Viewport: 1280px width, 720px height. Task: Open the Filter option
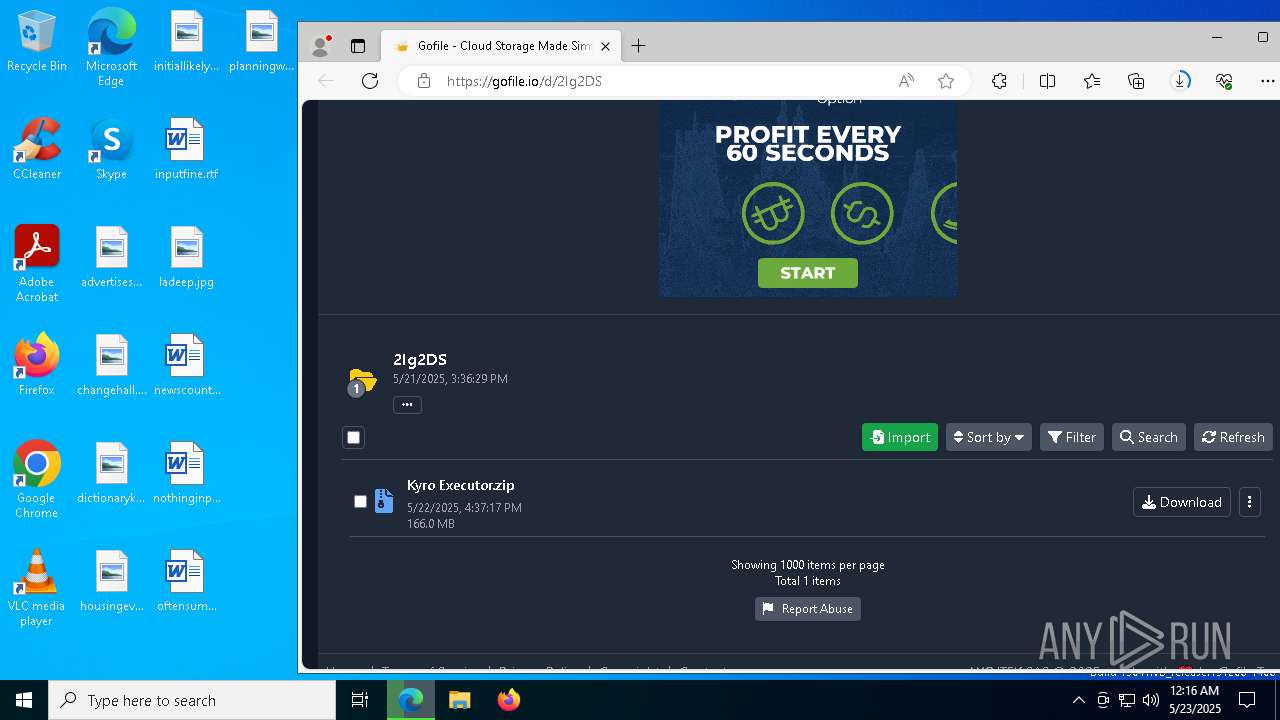1072,437
